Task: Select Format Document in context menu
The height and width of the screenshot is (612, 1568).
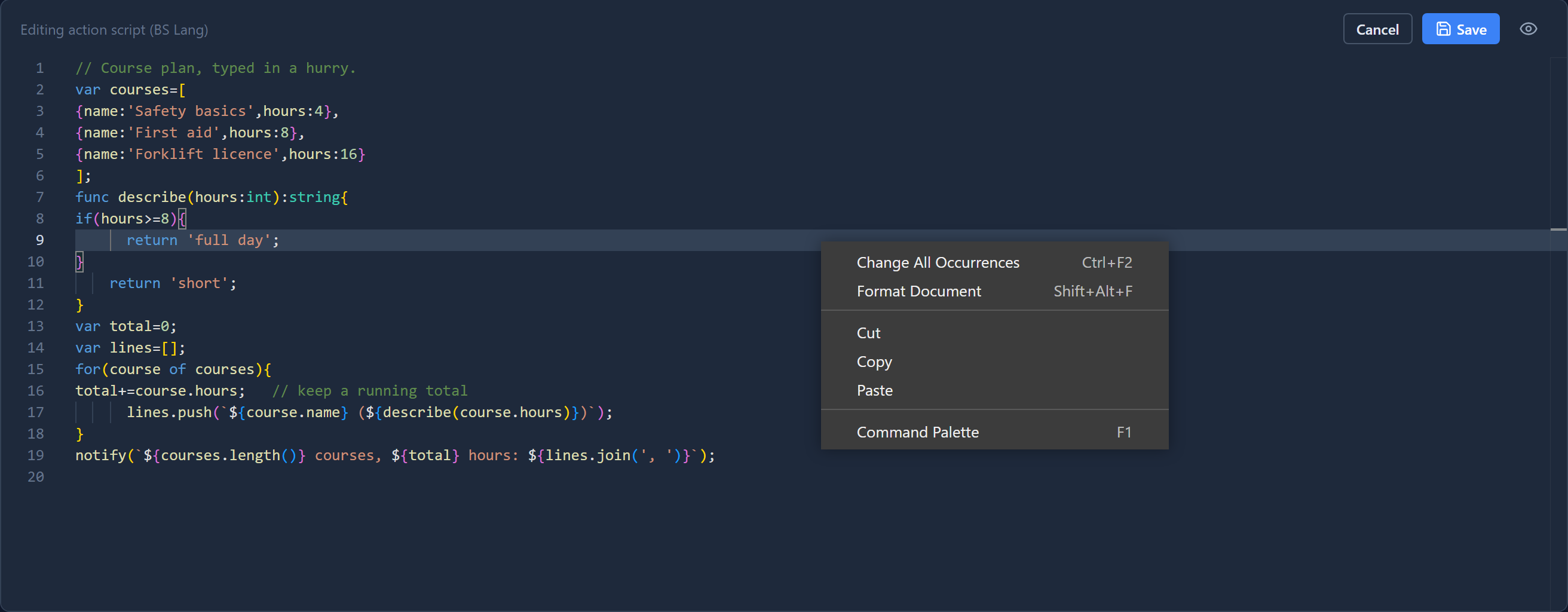Action: point(994,291)
